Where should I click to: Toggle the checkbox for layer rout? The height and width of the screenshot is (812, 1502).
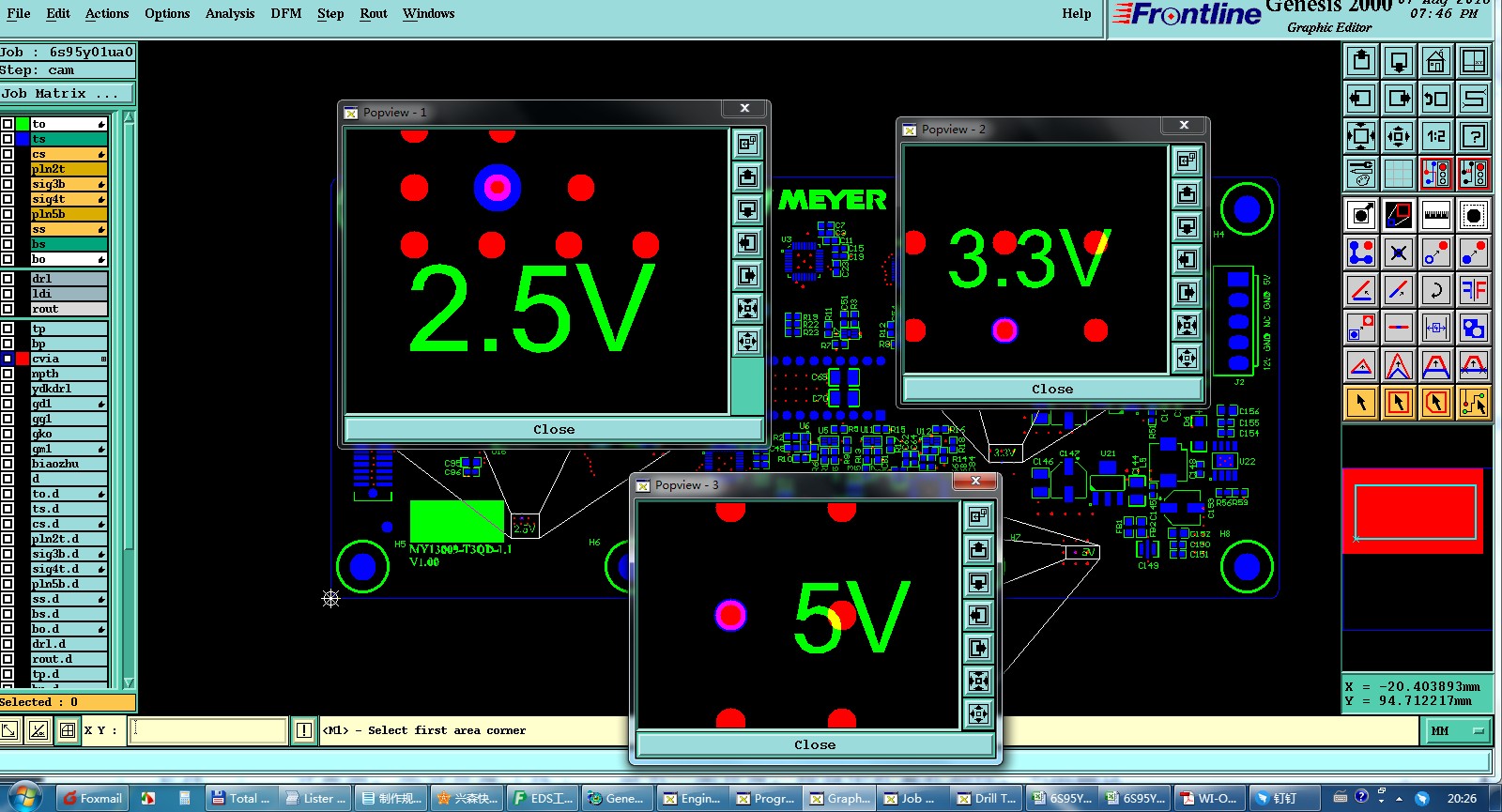click(x=8, y=309)
